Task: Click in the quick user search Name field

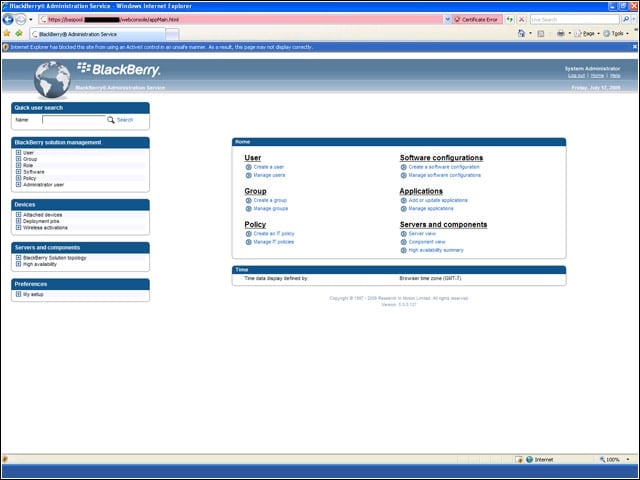Action: tap(74, 120)
